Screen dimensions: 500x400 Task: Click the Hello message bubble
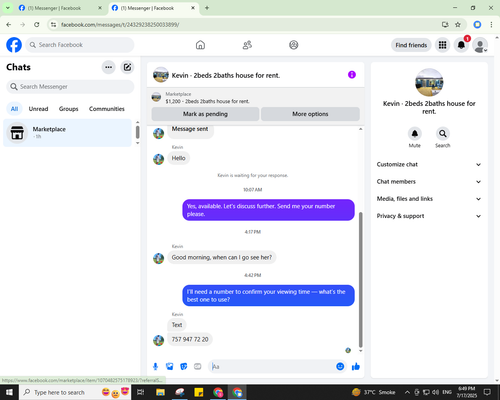click(179, 158)
